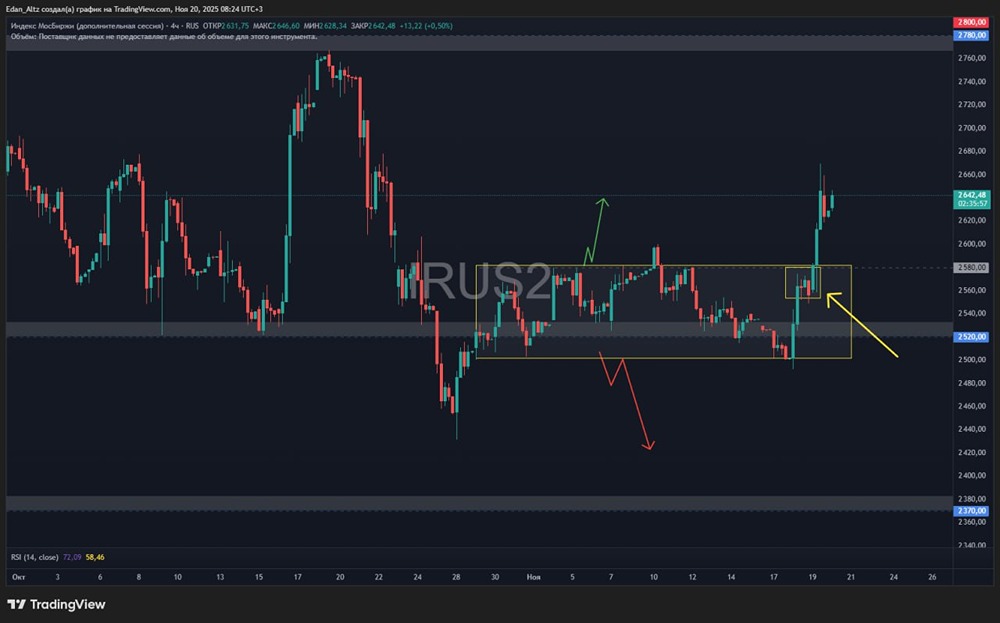Click the 2460,00 price axis label
1000x623 pixels.
pos(972,406)
